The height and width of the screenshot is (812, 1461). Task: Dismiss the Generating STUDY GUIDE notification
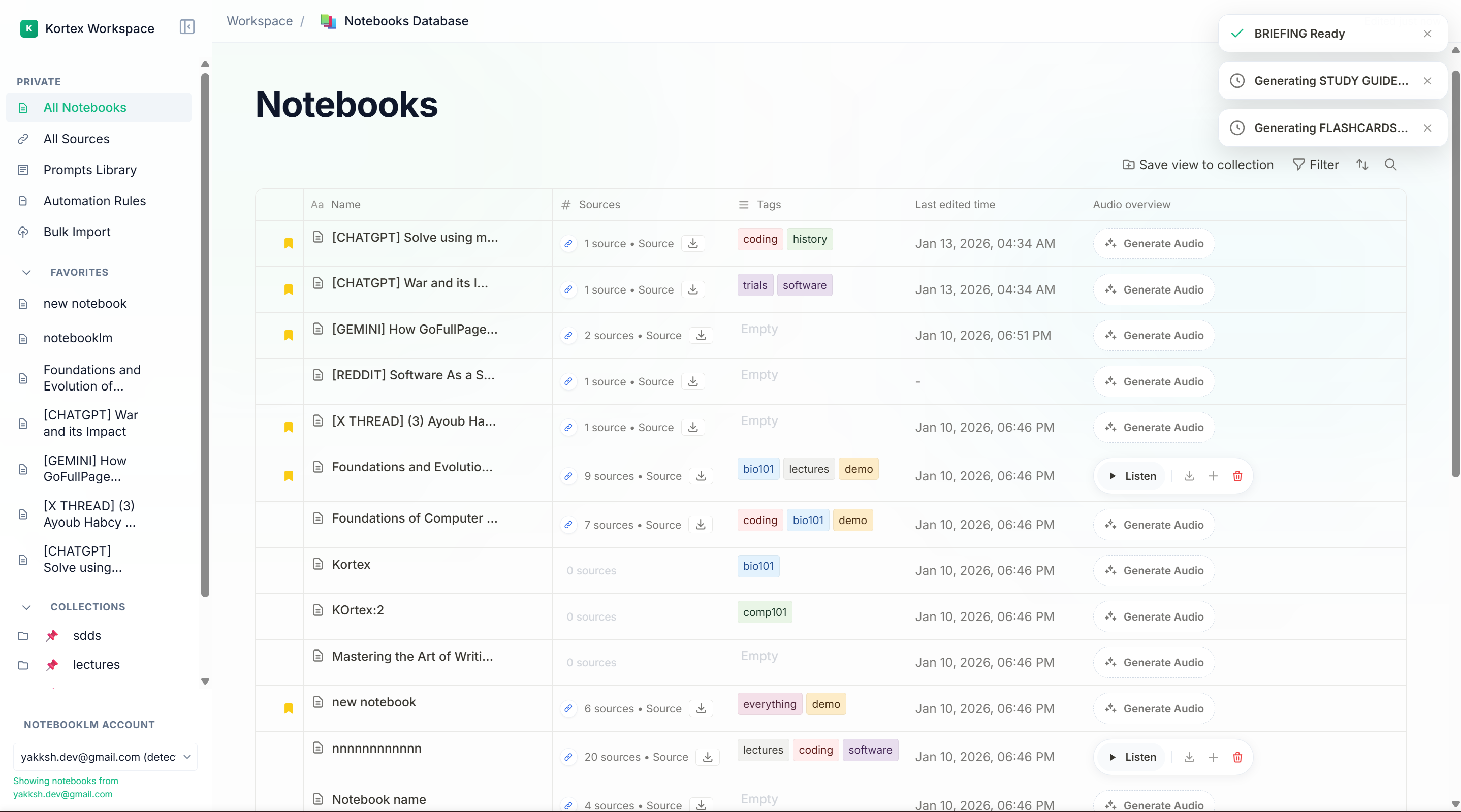click(x=1427, y=81)
